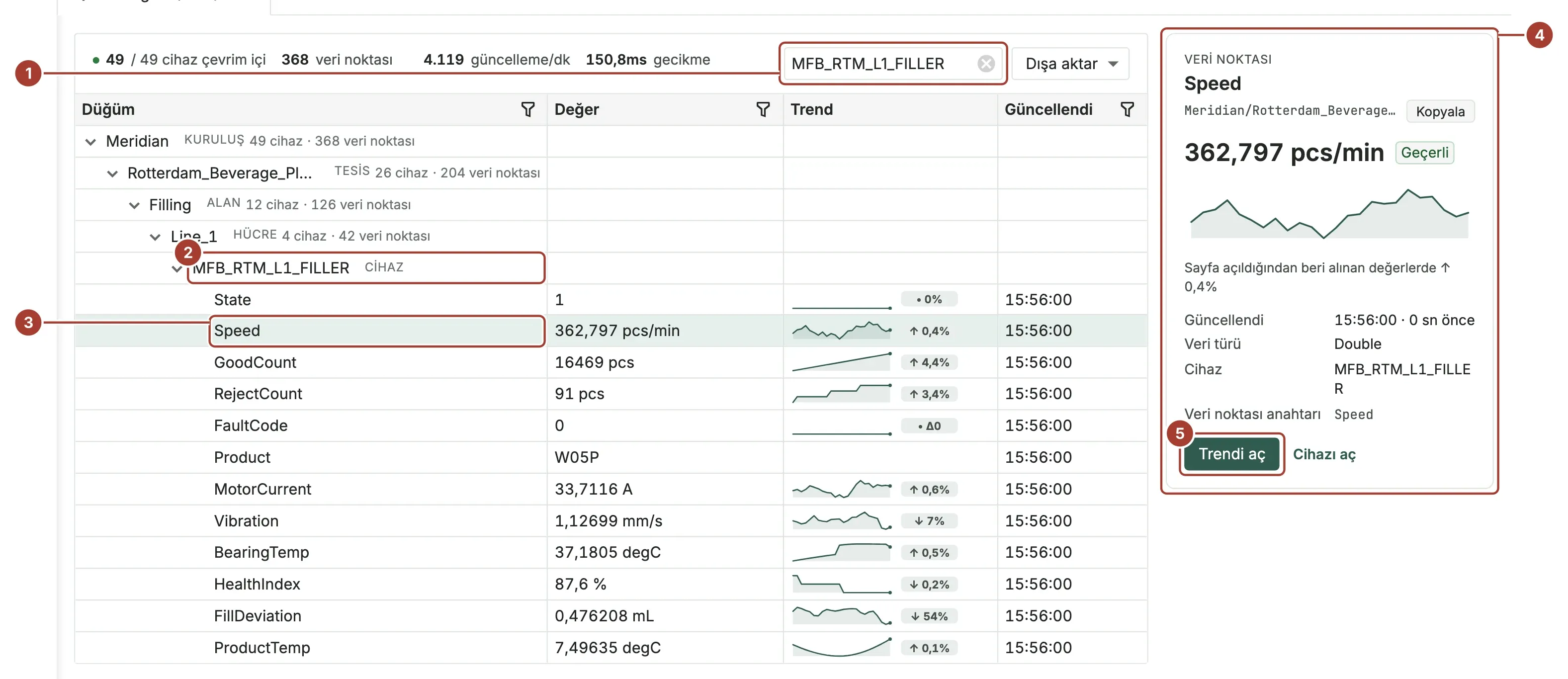Click the FillDeviation ↓ 54% badge

(929, 616)
